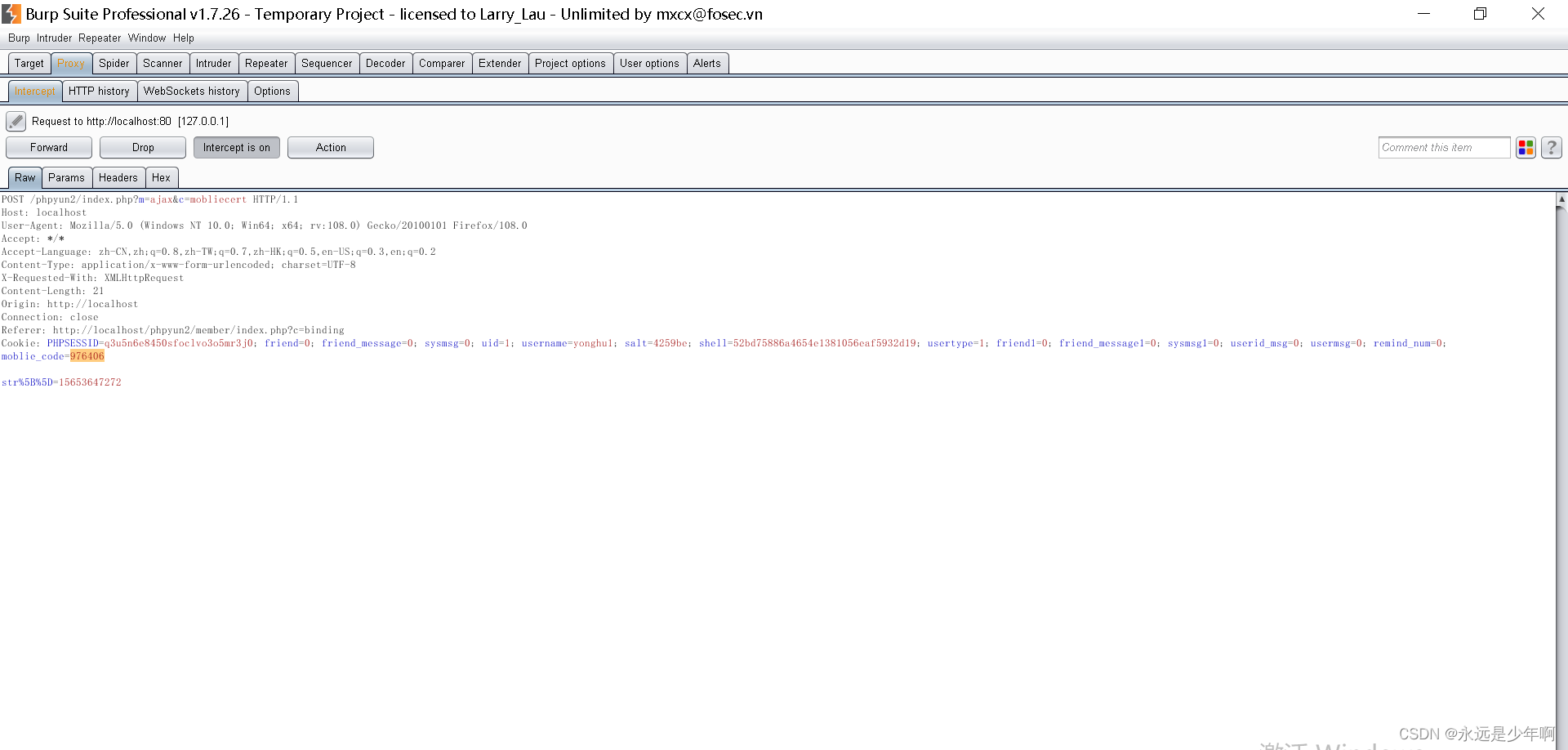This screenshot has height=750, width=1568.
Task: Forward the intercepted request
Action: point(49,148)
